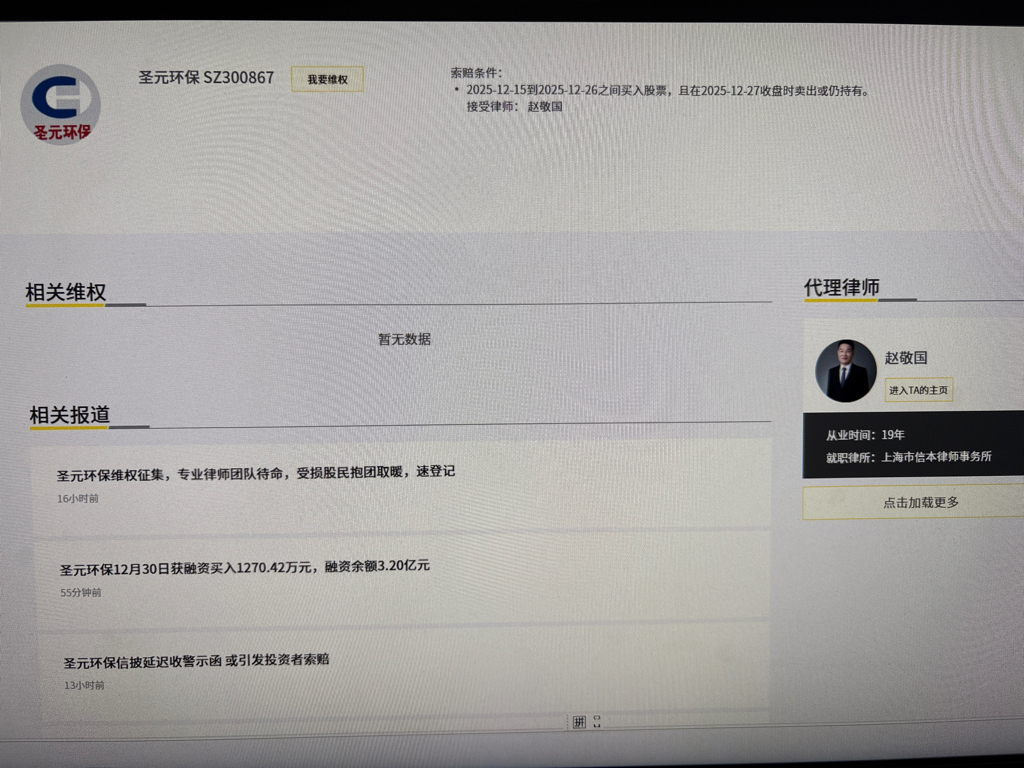Click 点击加载更多 button
The height and width of the screenshot is (768, 1024).
(x=921, y=502)
